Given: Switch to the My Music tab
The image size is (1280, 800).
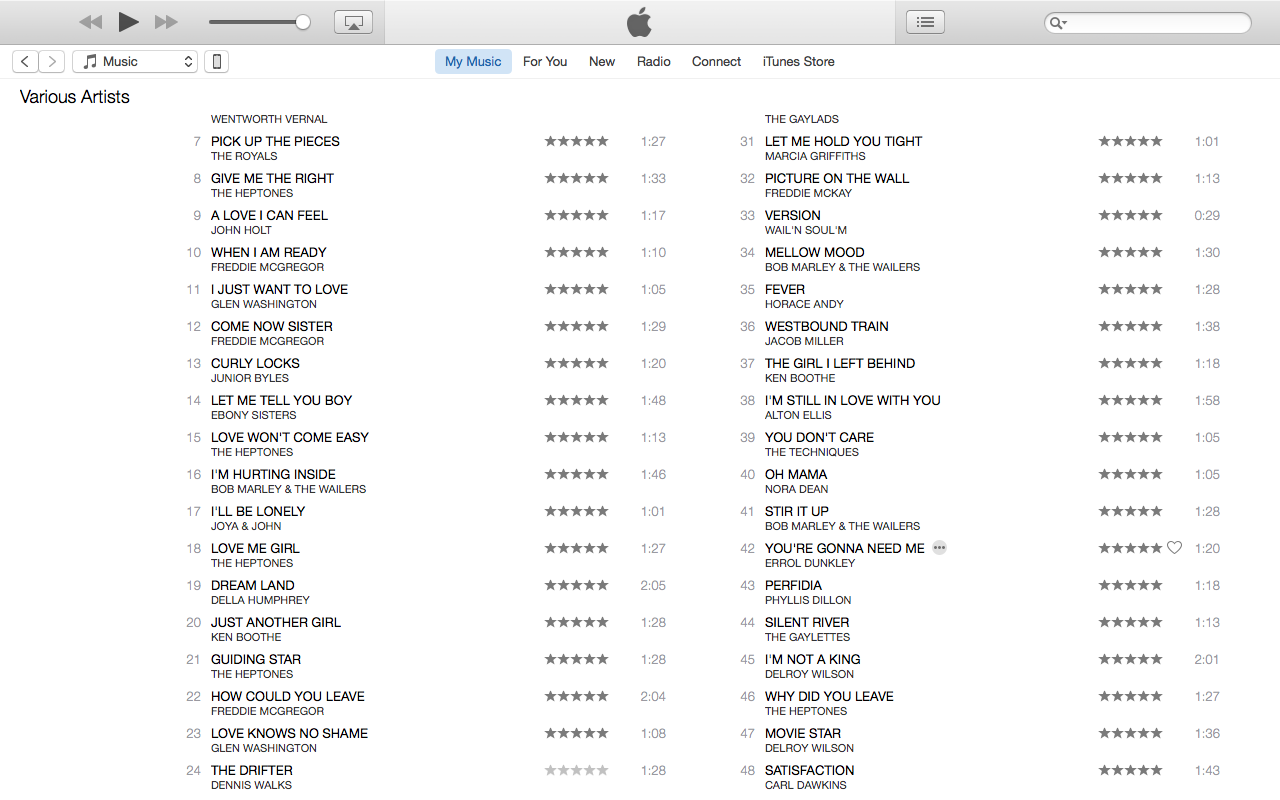Looking at the screenshot, I should point(473,62).
